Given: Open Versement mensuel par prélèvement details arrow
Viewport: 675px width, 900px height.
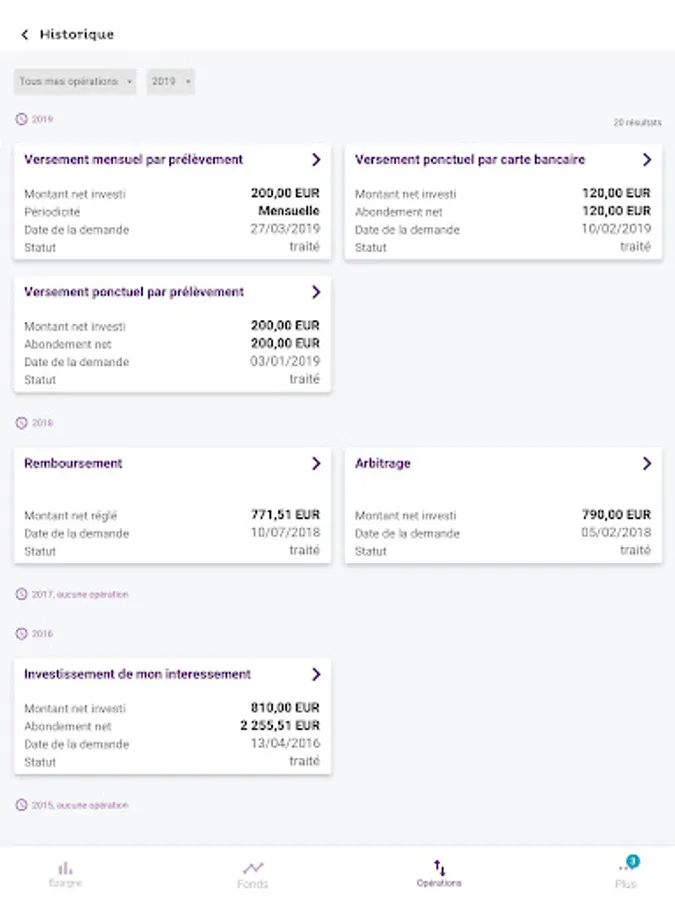Looking at the screenshot, I should pyautogui.click(x=316, y=160).
